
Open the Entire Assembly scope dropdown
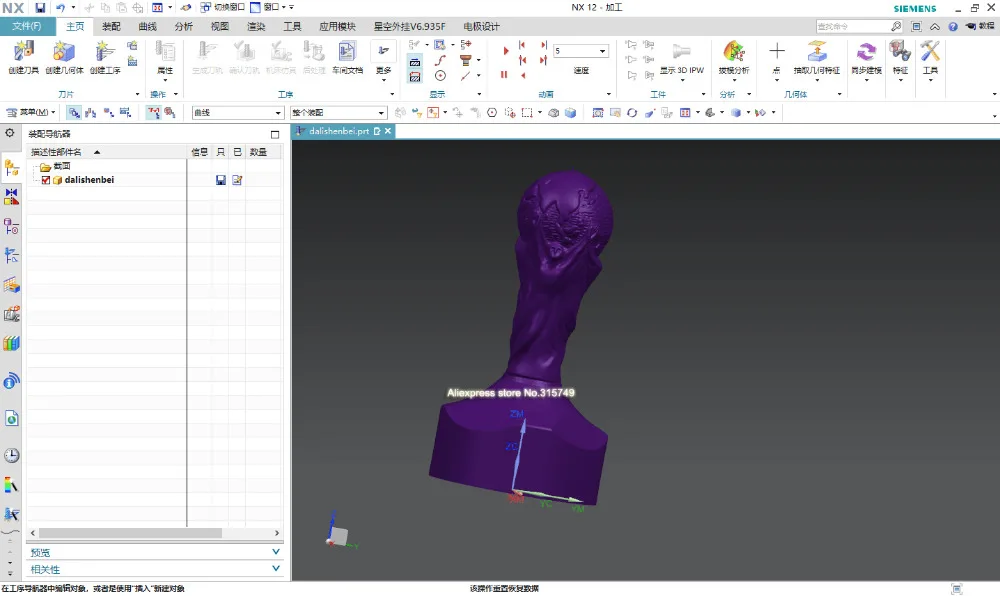pos(339,113)
